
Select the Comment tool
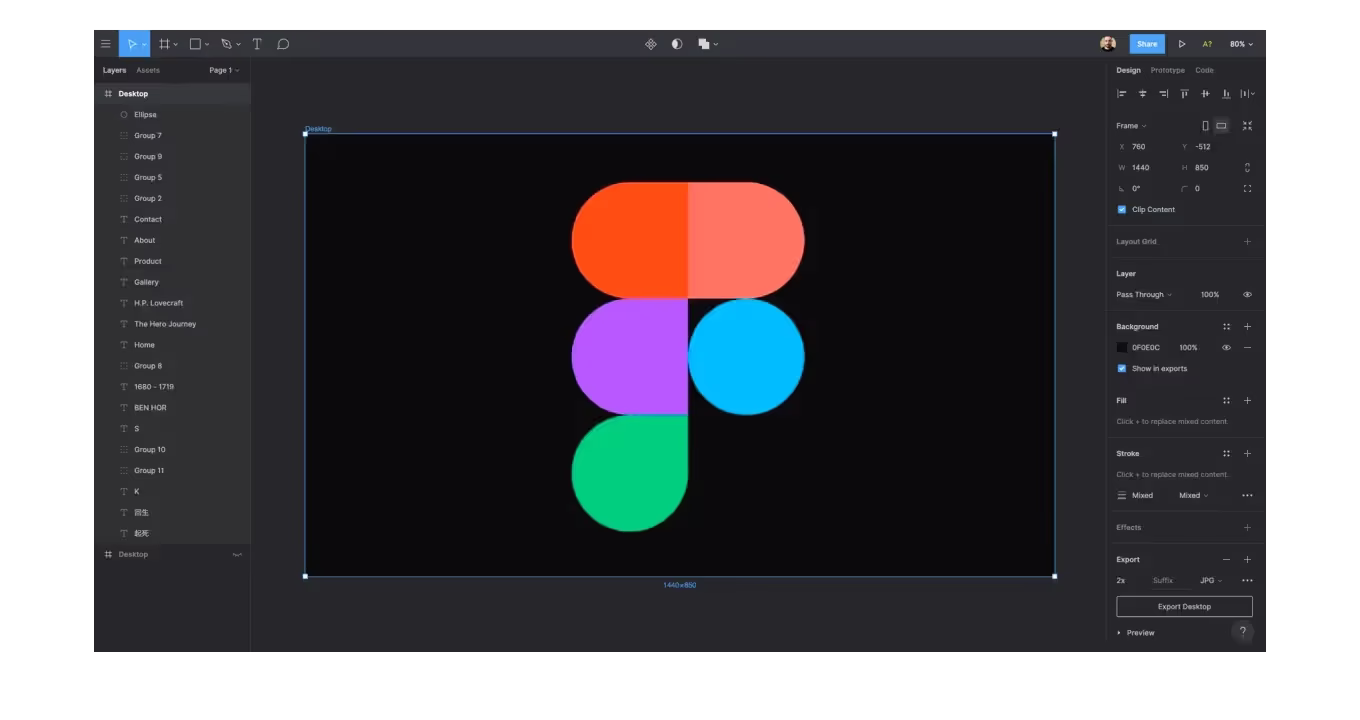283,44
